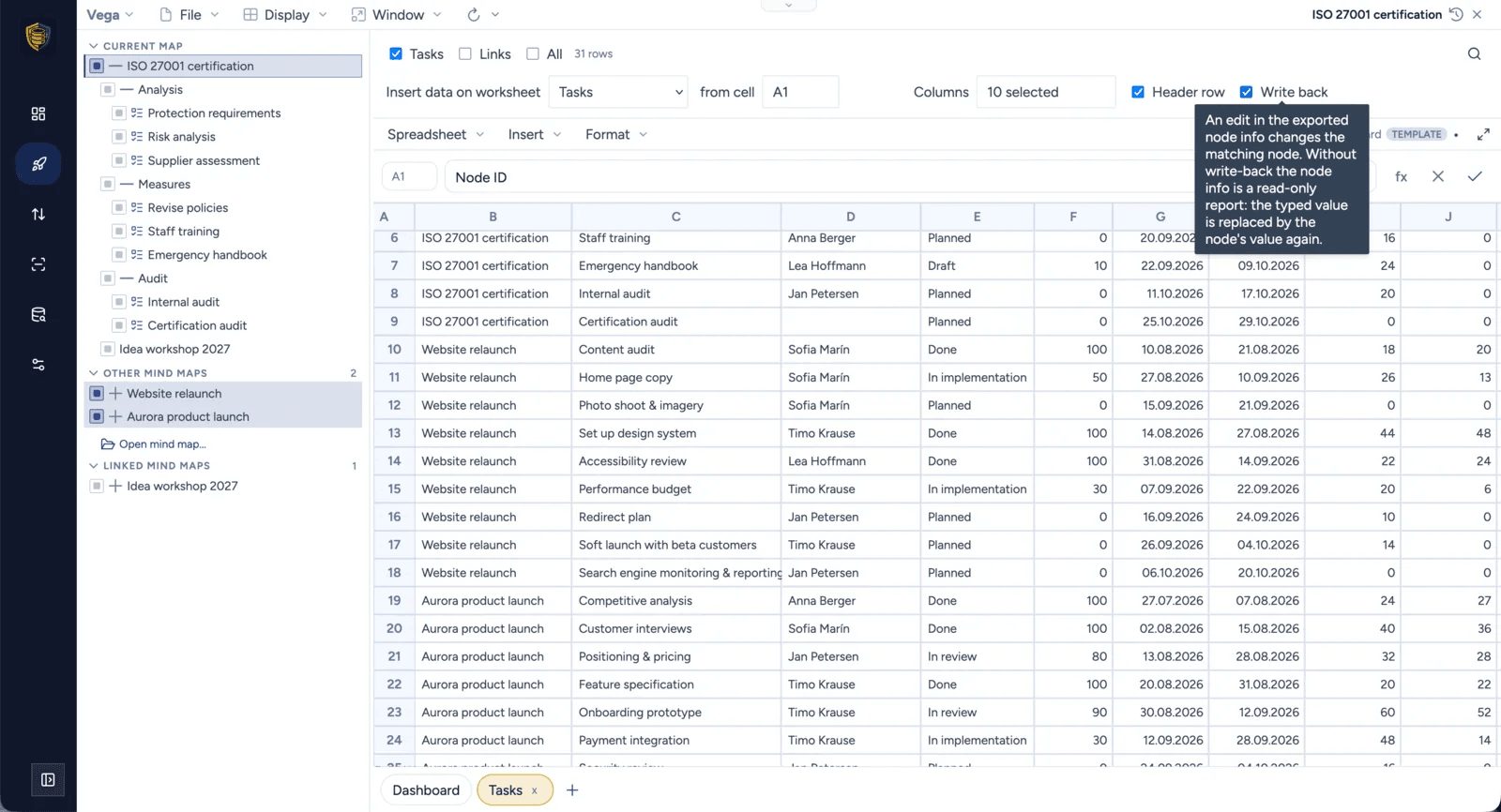Screen dimensions: 1501x812
Task: Open the File menu
Action: point(189,15)
